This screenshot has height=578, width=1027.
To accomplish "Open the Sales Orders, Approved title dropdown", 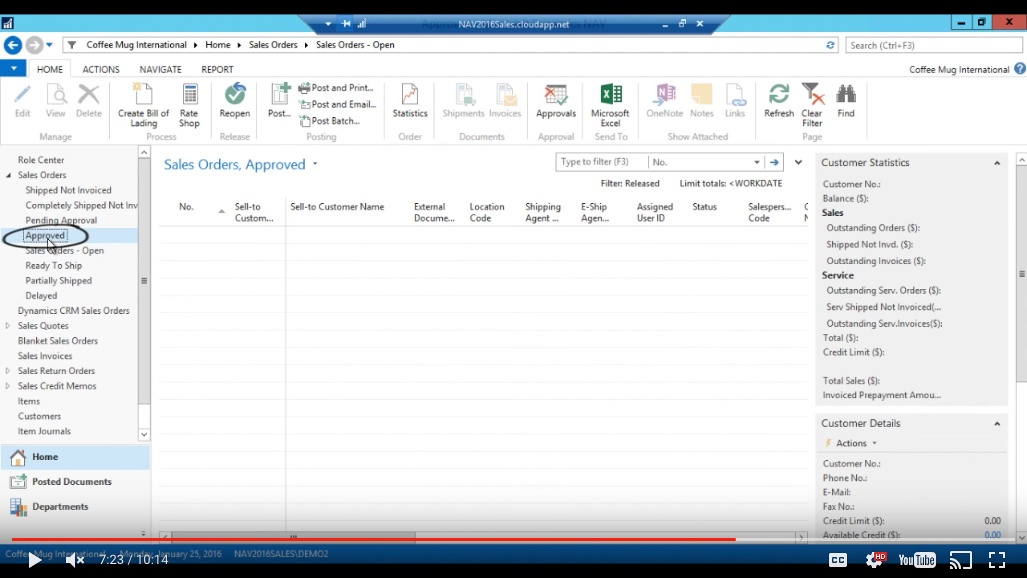I will tap(315, 164).
